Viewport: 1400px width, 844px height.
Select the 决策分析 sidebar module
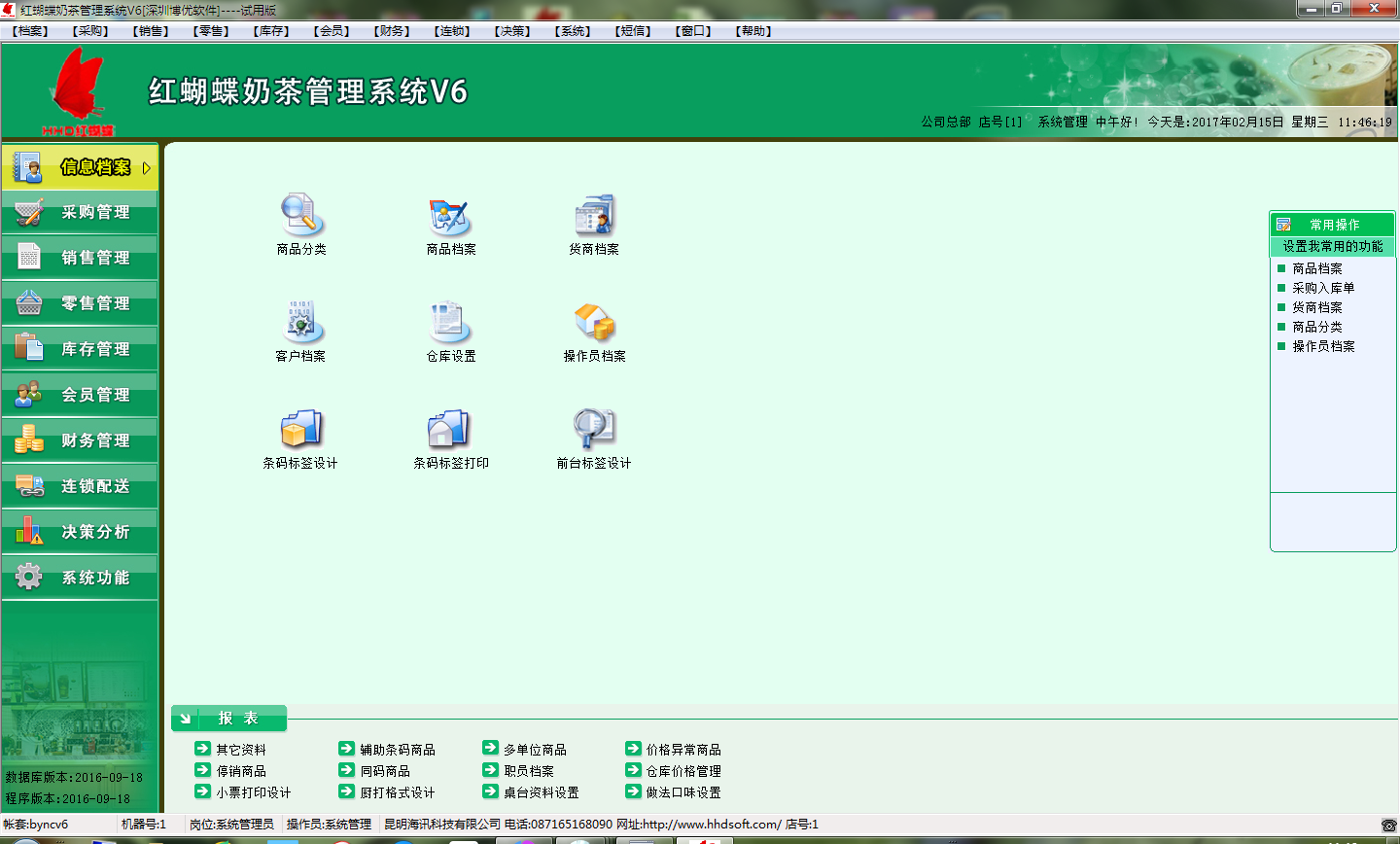[x=80, y=532]
